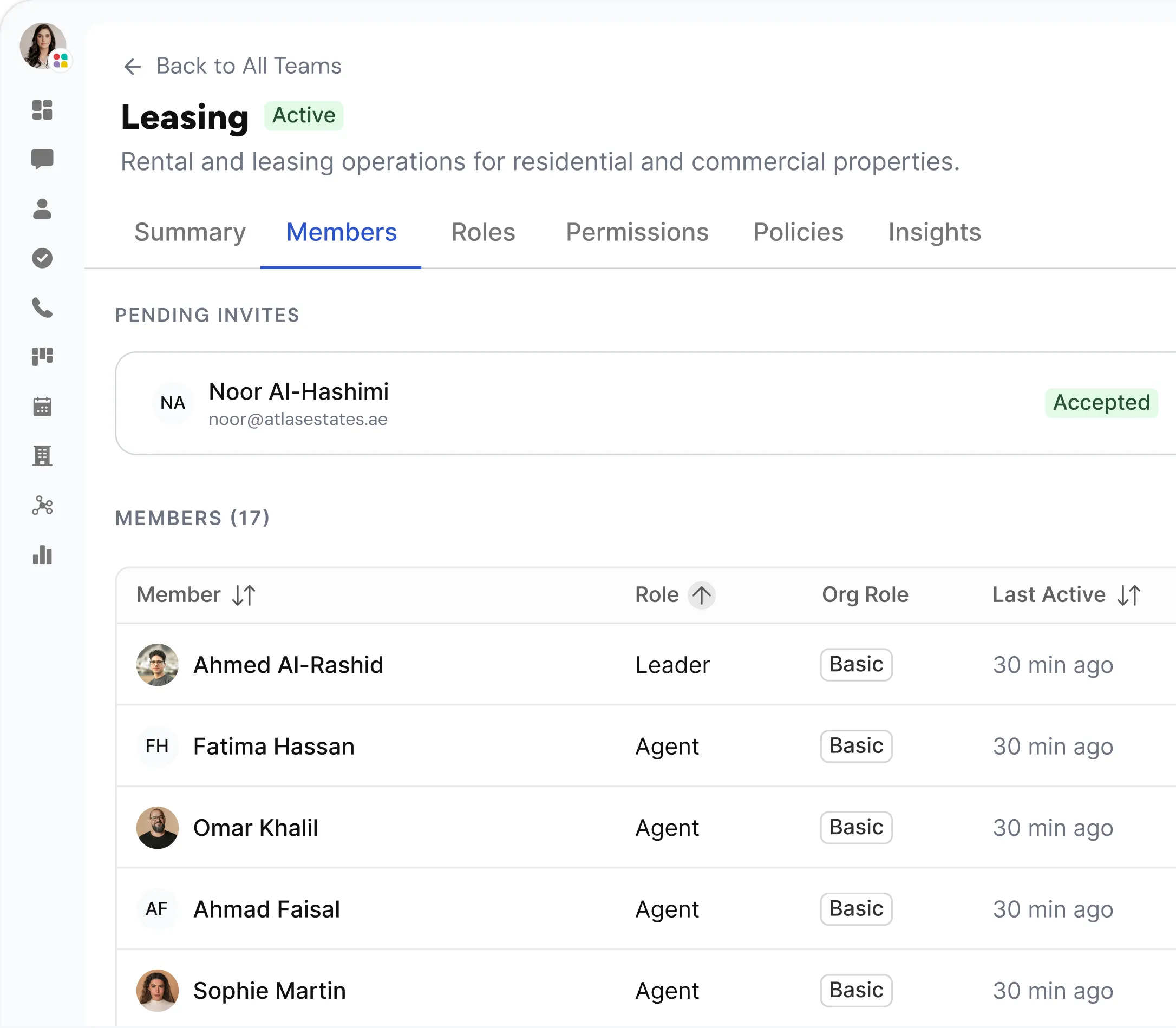Click the FH initials avatar
This screenshot has width=1176, height=1028.
(x=157, y=747)
